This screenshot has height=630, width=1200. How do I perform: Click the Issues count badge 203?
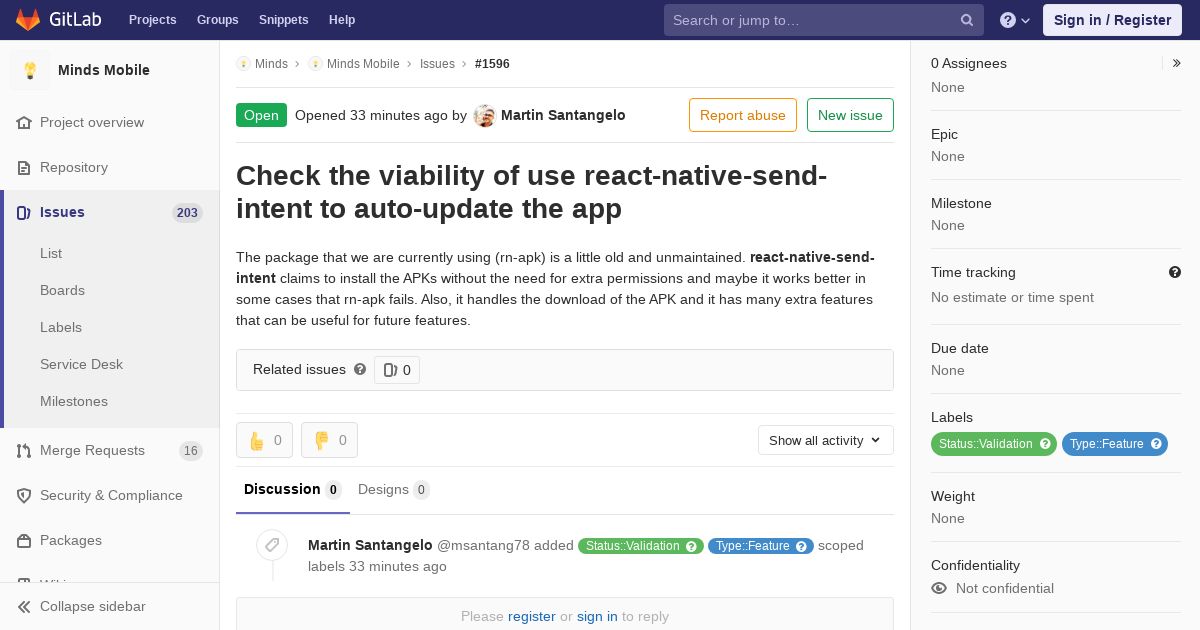pos(187,212)
